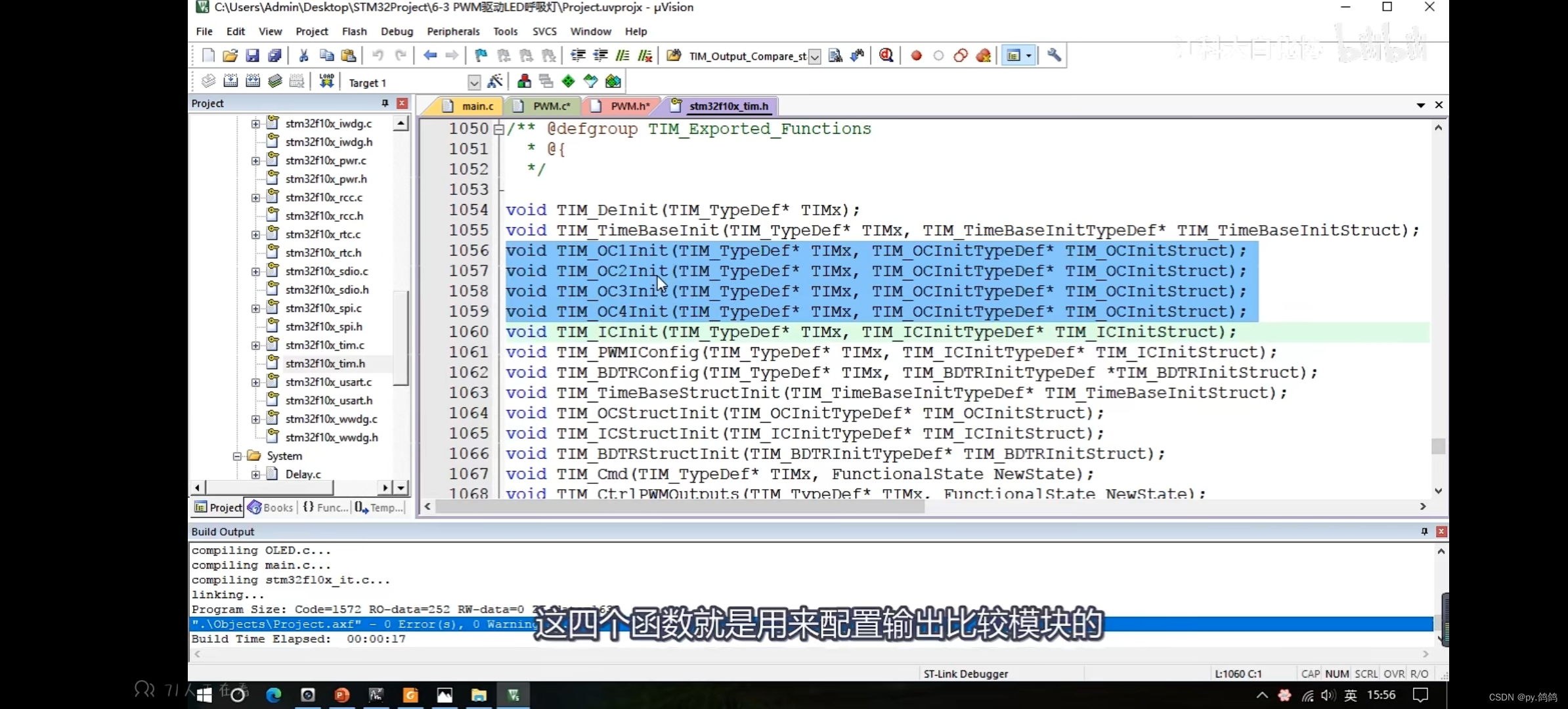Open Configuration wrench icon
The image size is (1568, 709).
click(x=1054, y=56)
